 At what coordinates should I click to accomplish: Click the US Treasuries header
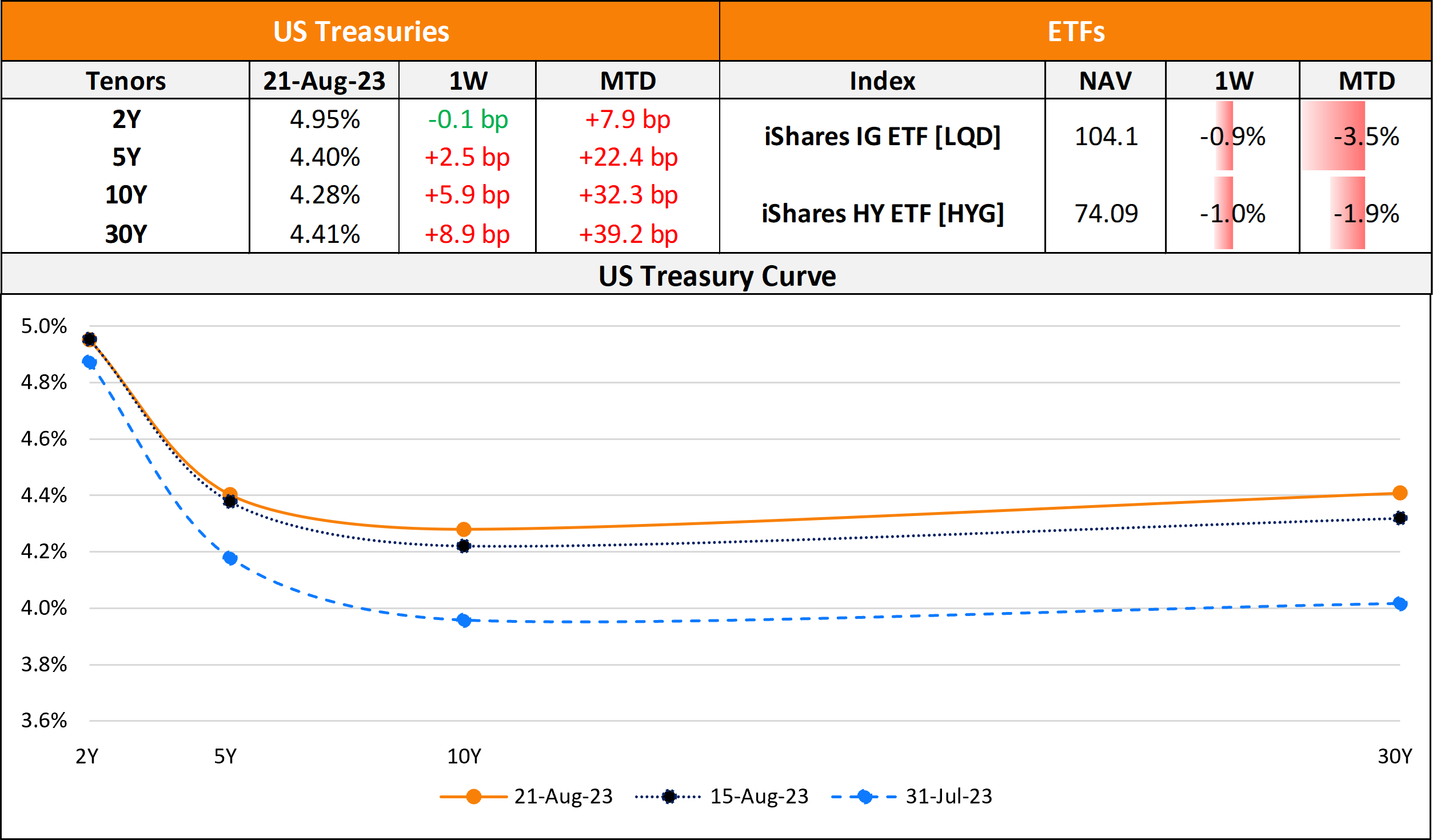click(361, 31)
